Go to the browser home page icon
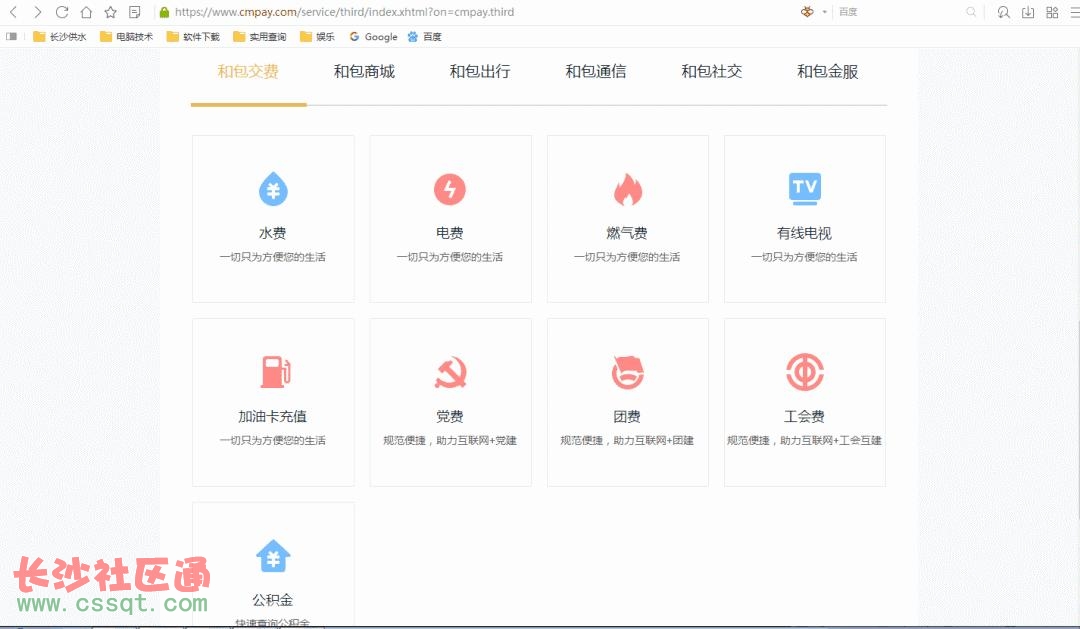1080x629 pixels. pos(86,12)
